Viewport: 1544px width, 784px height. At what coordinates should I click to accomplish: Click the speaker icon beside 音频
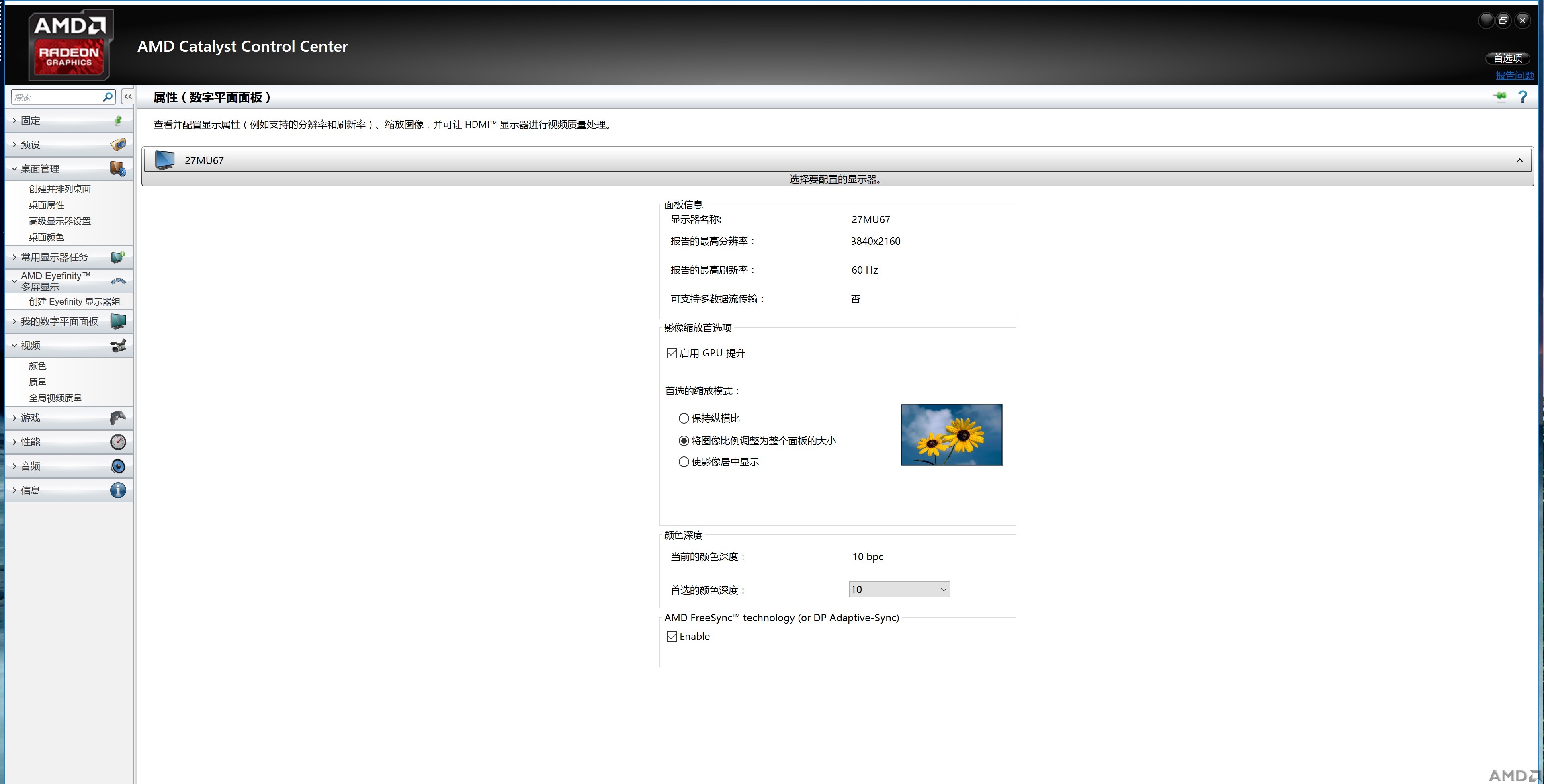coord(118,466)
